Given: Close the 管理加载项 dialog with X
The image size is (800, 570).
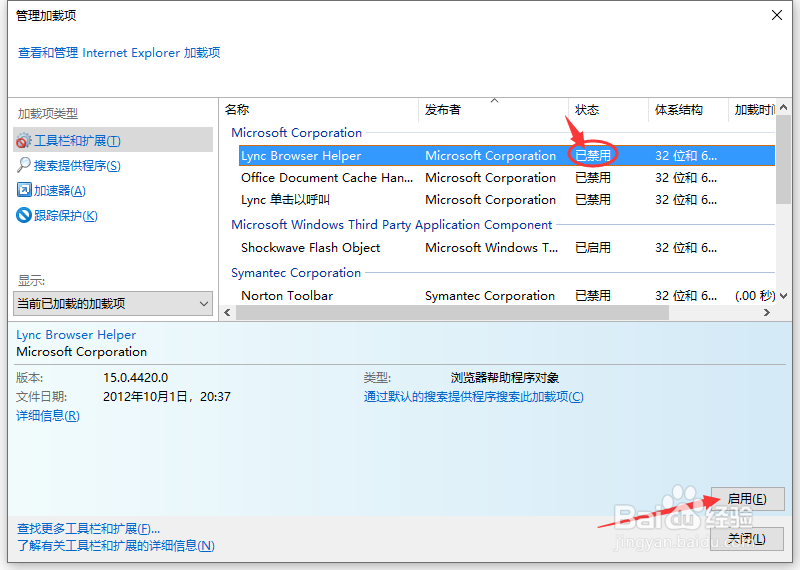Looking at the screenshot, I should click(x=777, y=15).
